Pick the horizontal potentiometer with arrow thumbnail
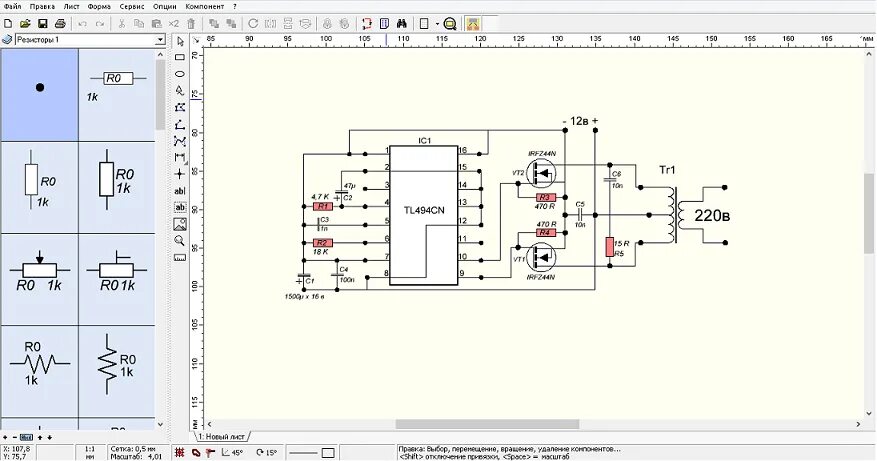This screenshot has width=877, height=461. coord(40,279)
